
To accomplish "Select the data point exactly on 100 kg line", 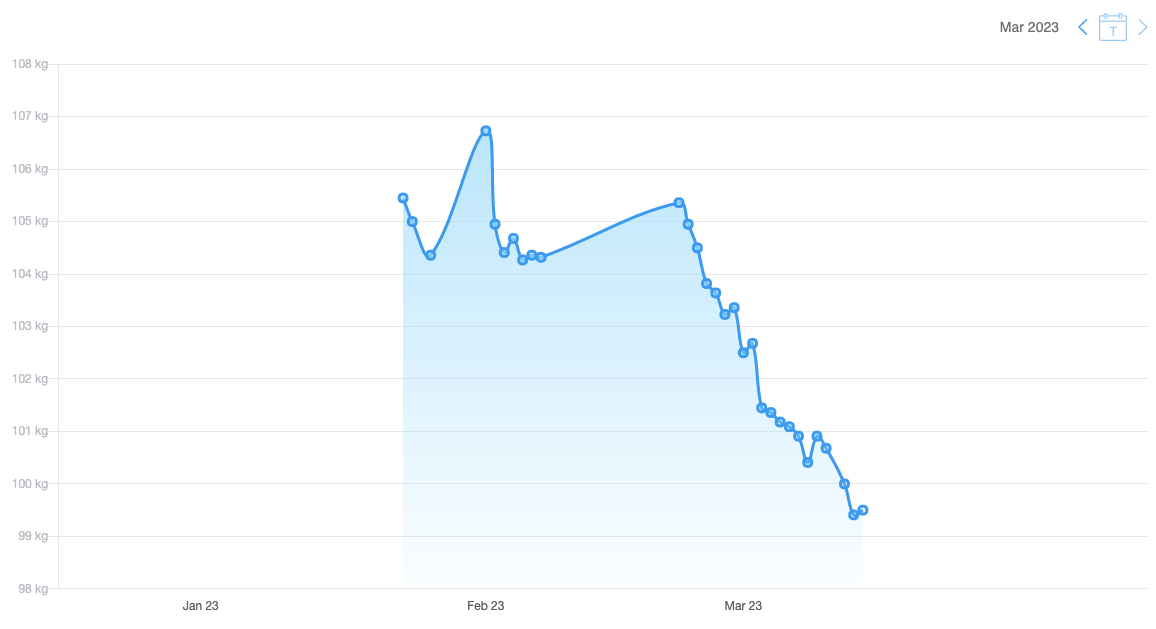I will pyautogui.click(x=845, y=484).
